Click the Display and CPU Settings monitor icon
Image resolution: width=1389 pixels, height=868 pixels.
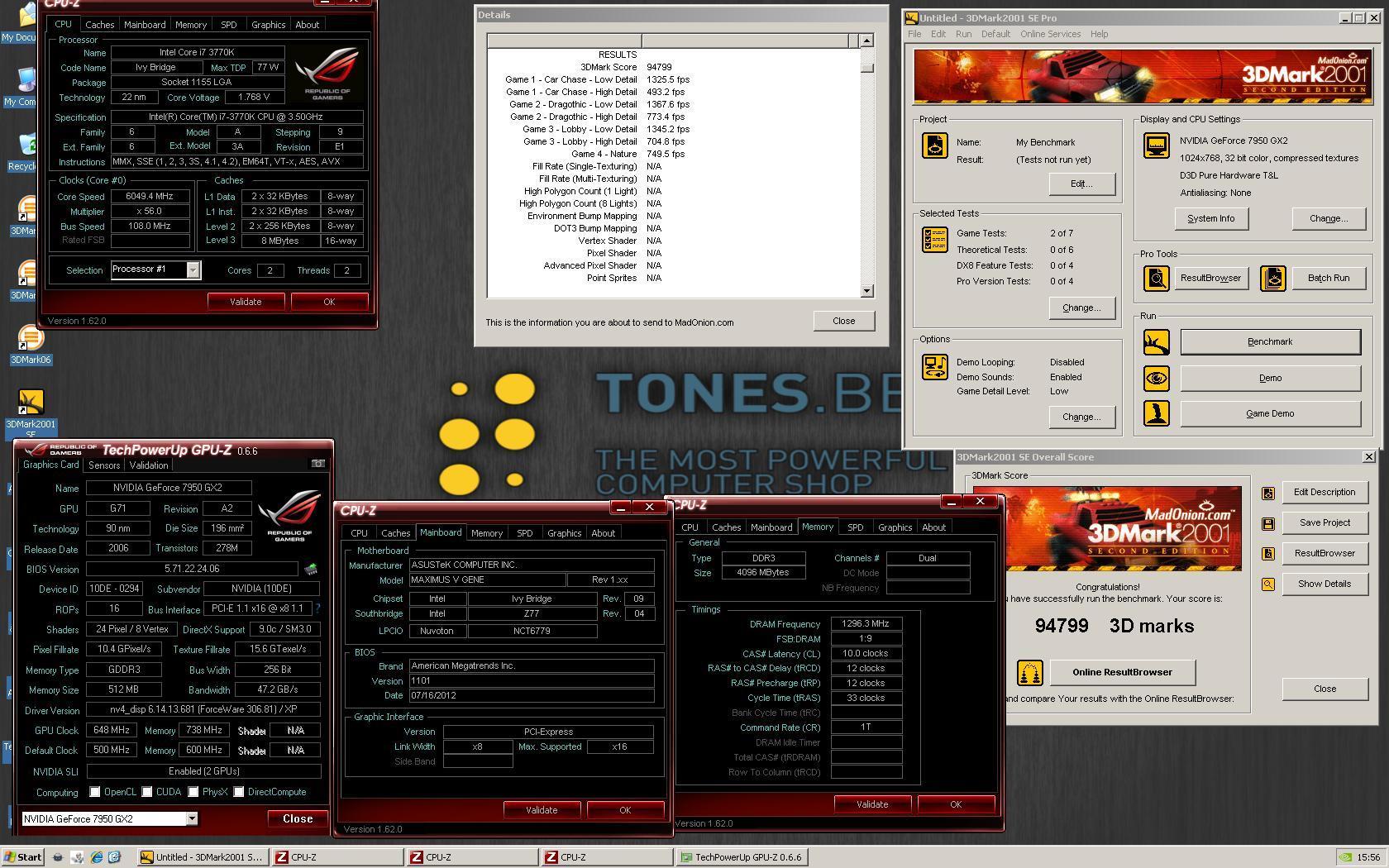coord(1156,145)
